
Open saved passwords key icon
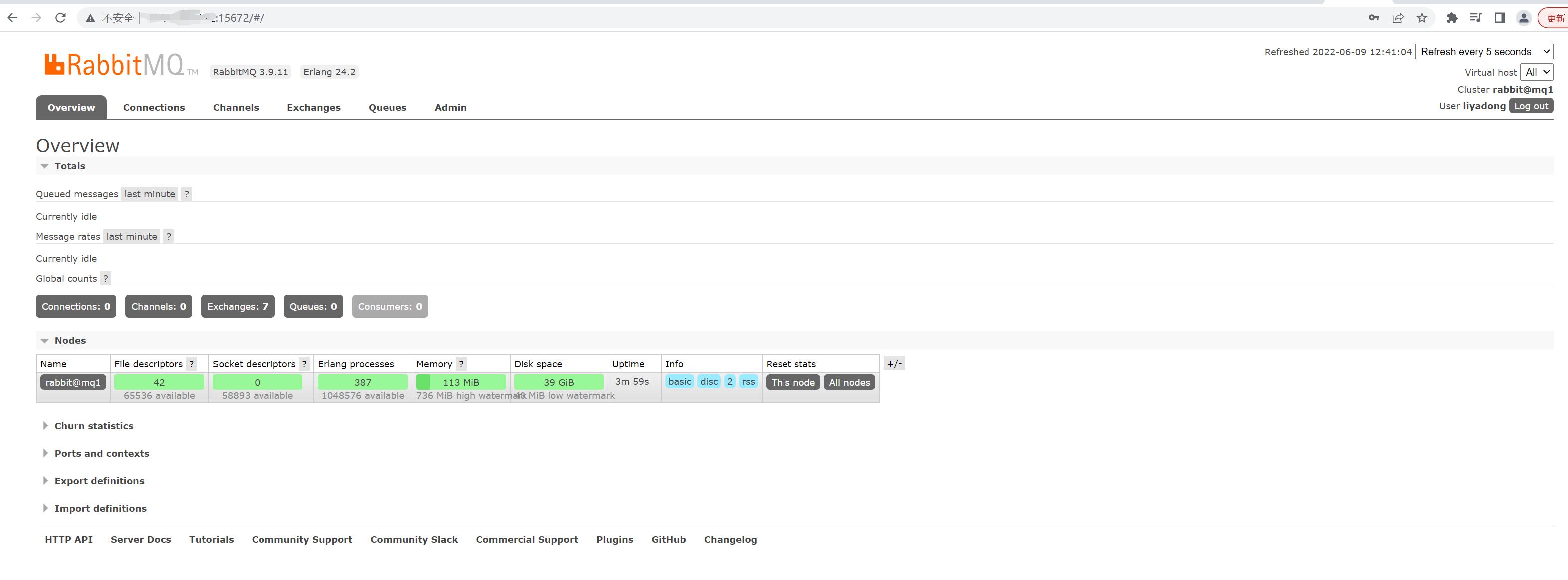click(1374, 18)
